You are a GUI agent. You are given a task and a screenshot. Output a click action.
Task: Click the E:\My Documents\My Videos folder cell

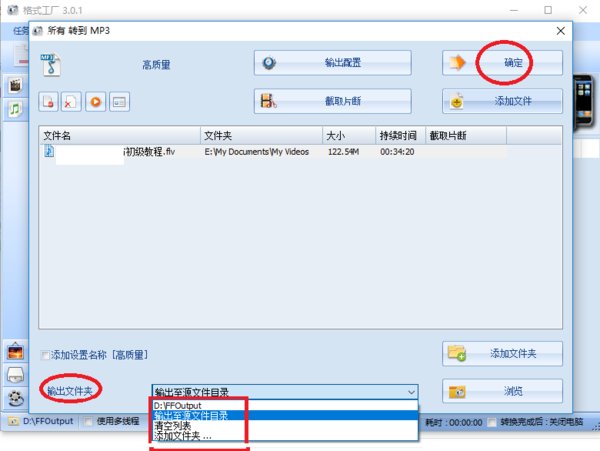257,152
